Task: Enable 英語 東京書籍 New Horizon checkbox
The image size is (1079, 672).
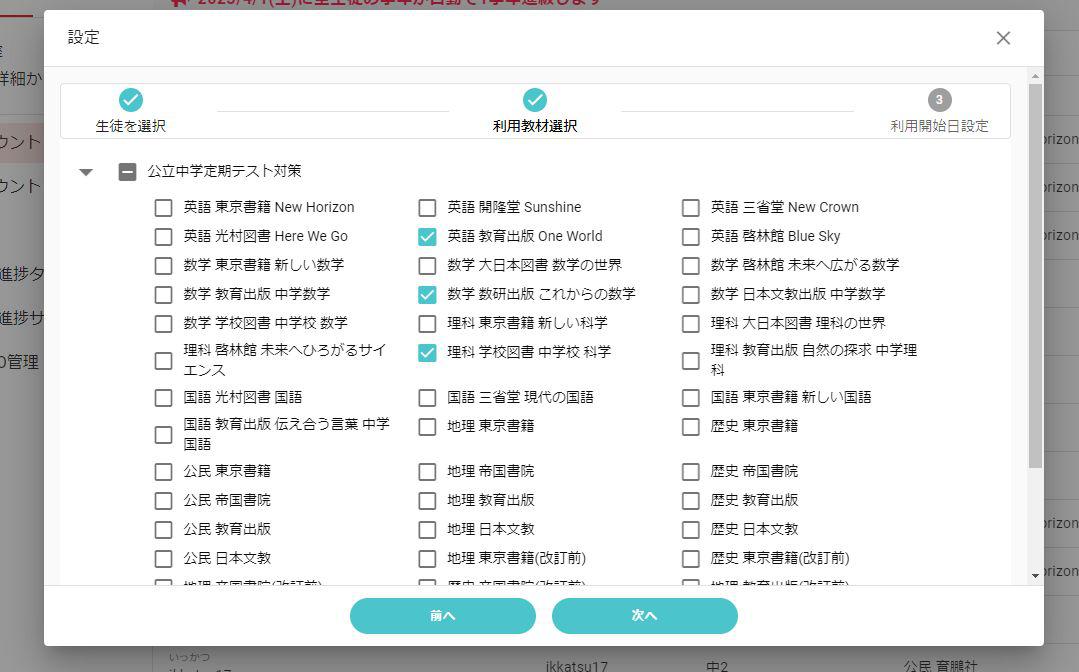Action: point(163,208)
